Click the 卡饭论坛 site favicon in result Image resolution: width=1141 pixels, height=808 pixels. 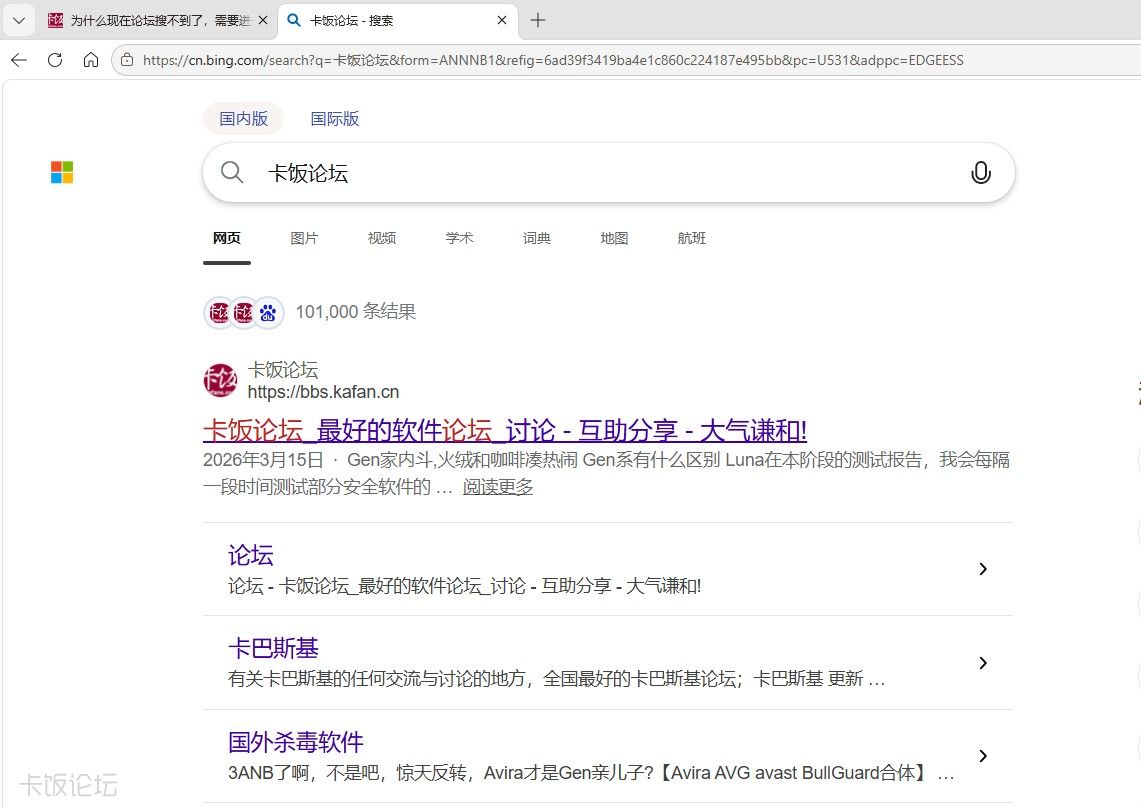pyautogui.click(x=220, y=381)
